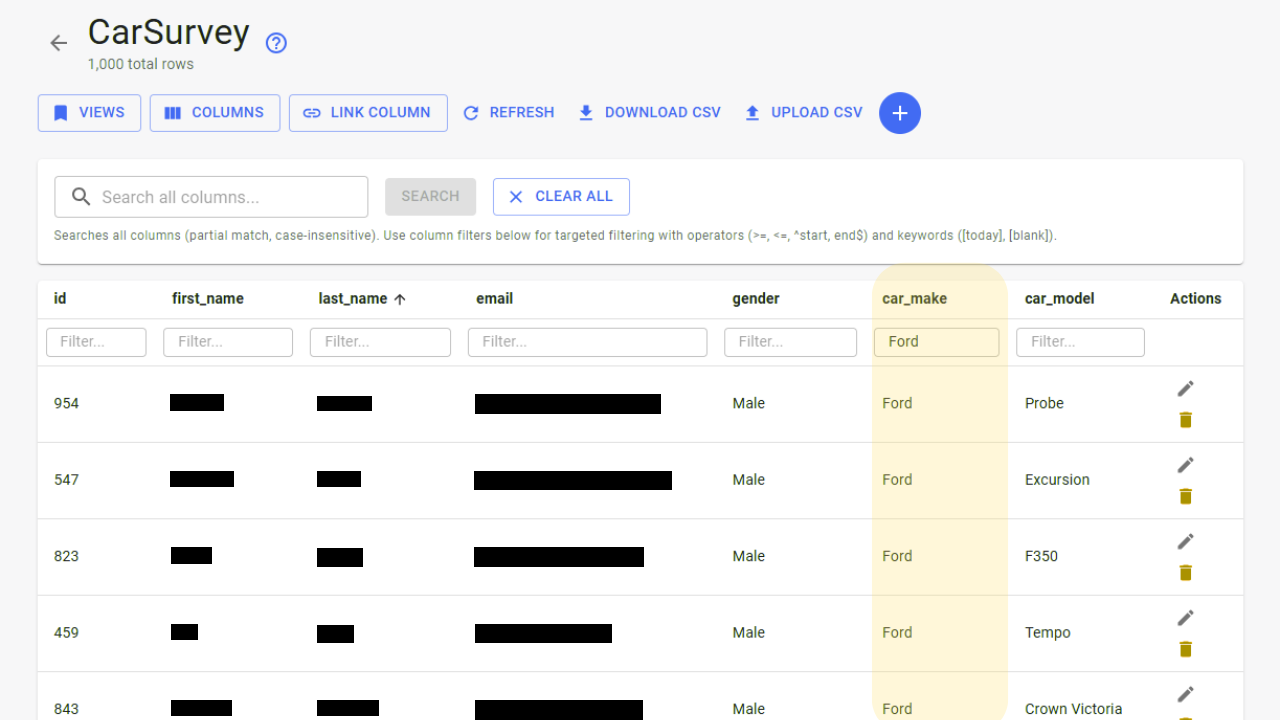Select the Tempo car model cell
The width and height of the screenshot is (1280, 720).
(1048, 633)
